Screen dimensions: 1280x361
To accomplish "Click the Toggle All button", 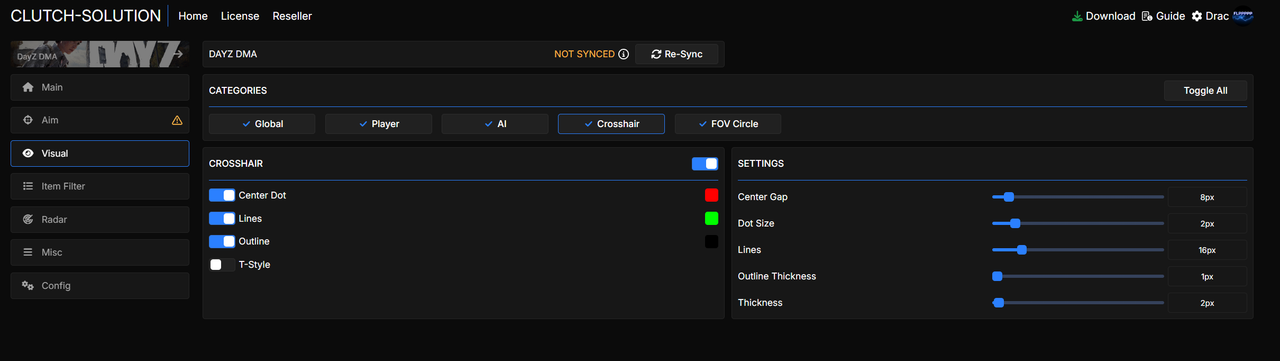I will point(1205,90).
